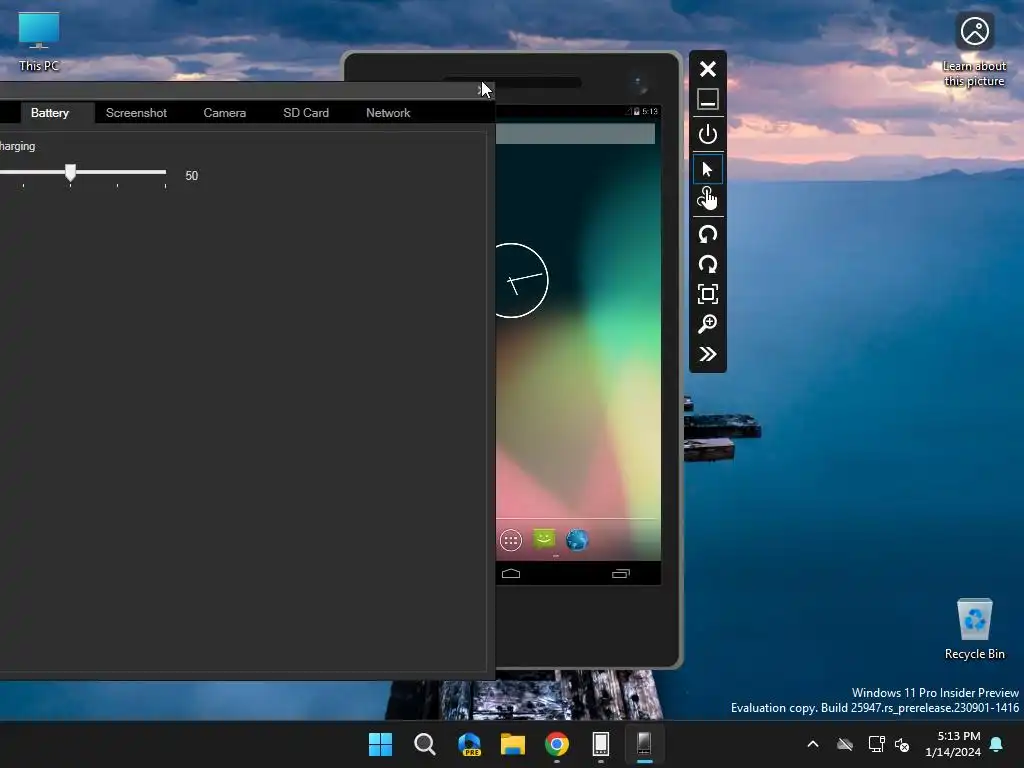Click the network tray icon

pyautogui.click(x=876, y=744)
